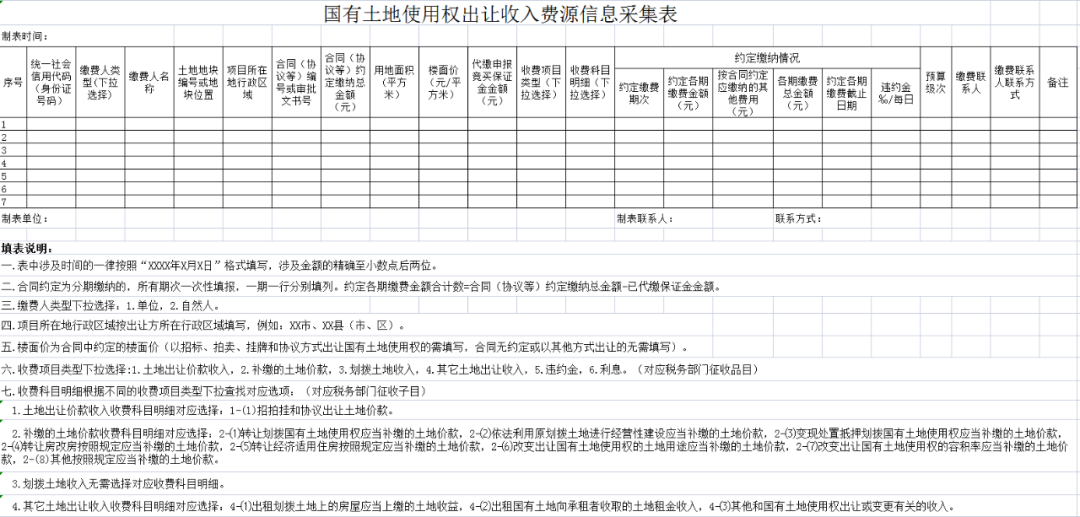The image size is (1080, 517).
Task: Click row number 4 in 序号 column
Action: click(x=13, y=163)
